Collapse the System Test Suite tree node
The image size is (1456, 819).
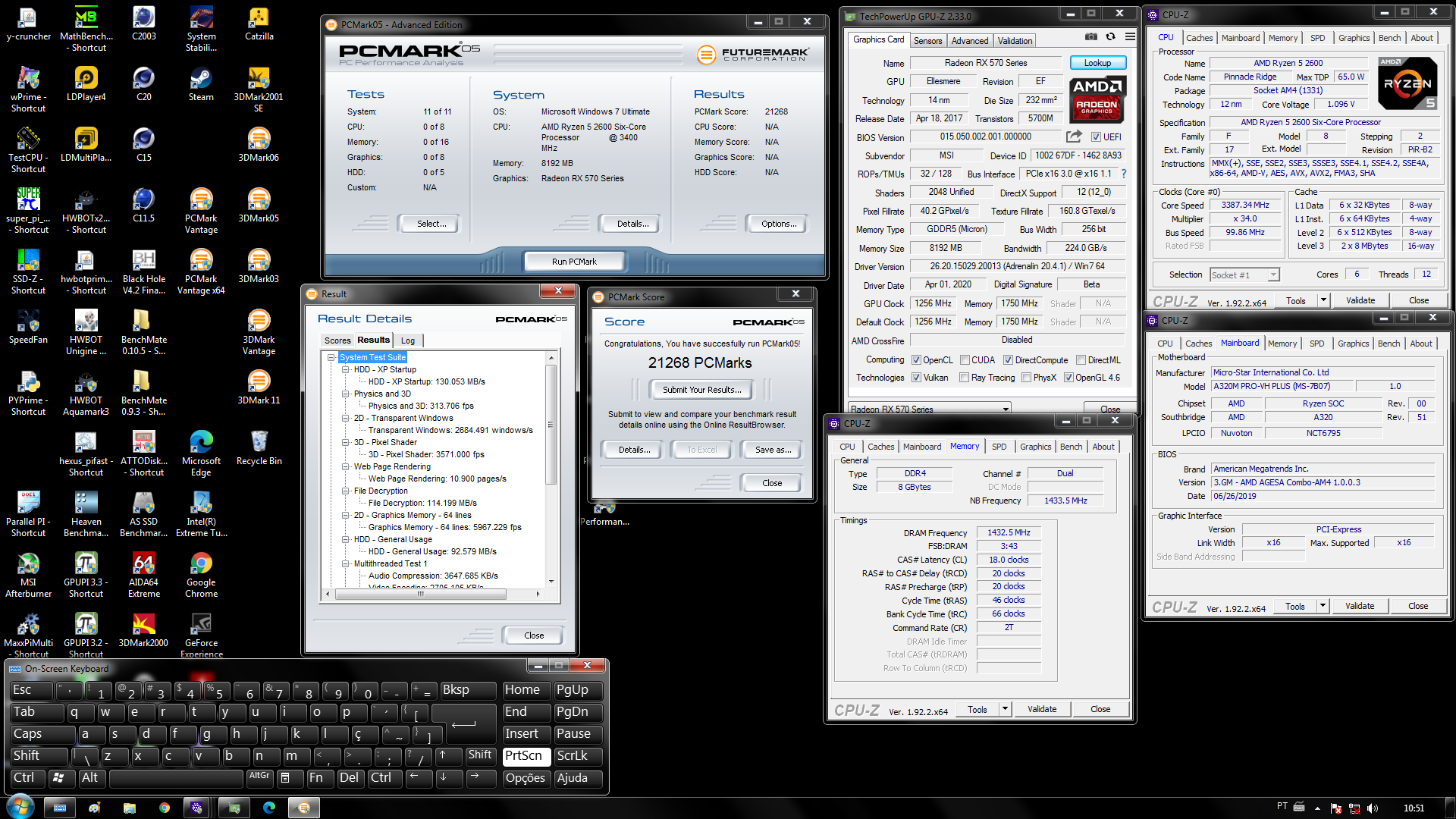click(x=331, y=357)
